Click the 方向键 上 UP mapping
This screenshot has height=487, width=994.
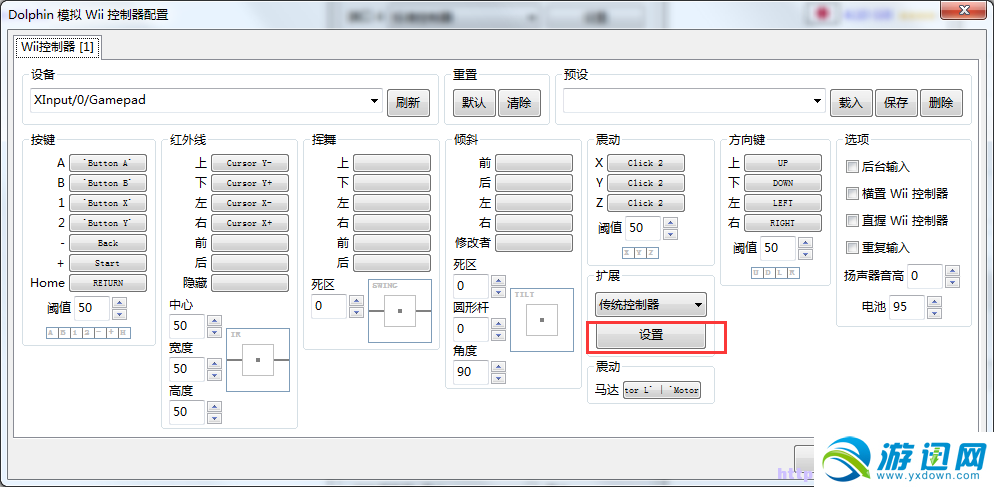783,163
